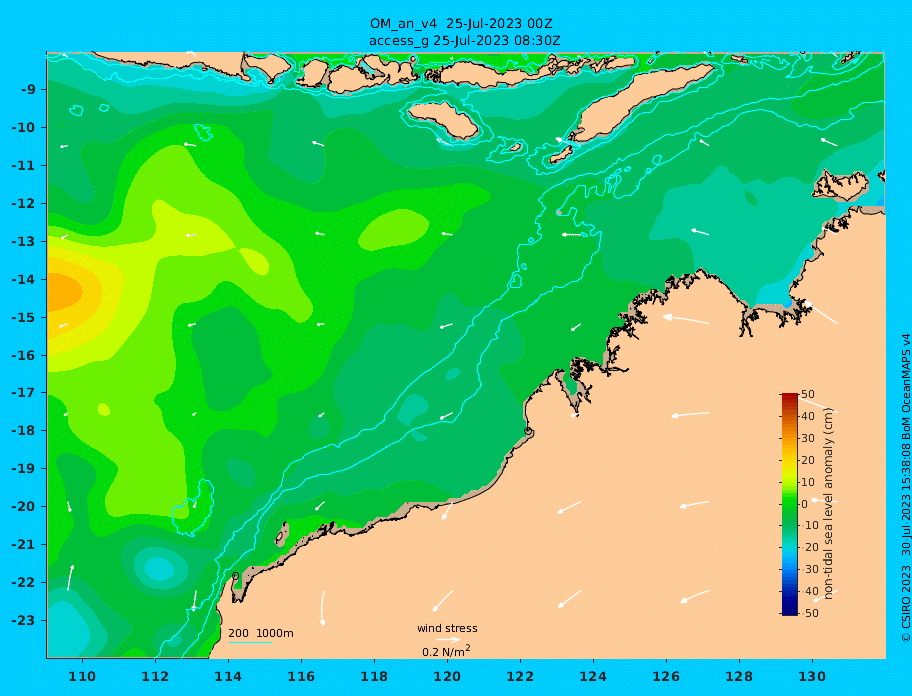Click longitude label 130
This screenshot has height=696, width=912.
(812, 676)
